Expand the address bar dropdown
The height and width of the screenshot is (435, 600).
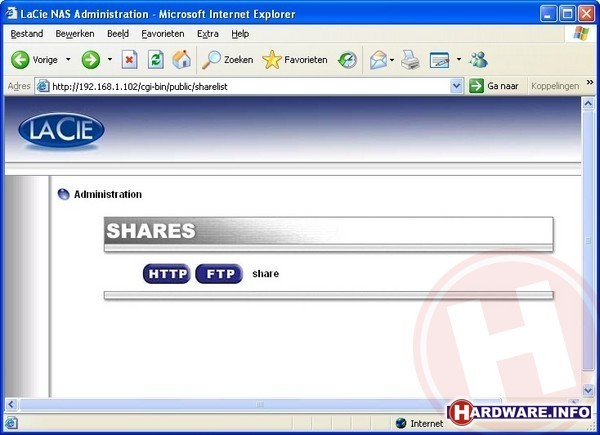click(x=456, y=86)
